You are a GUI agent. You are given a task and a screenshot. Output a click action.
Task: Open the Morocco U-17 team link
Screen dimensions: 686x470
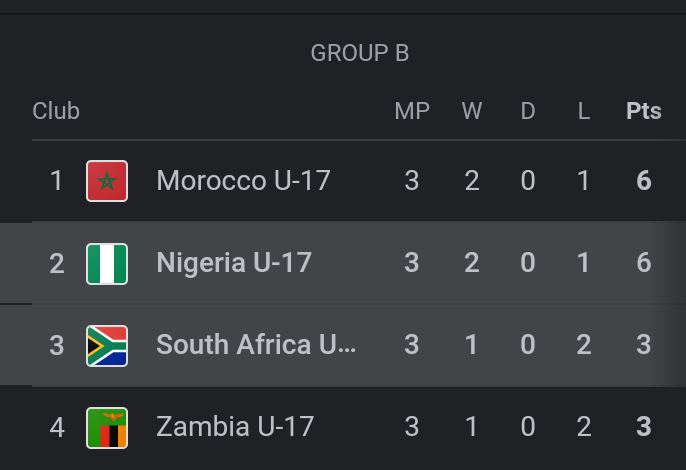pos(243,181)
